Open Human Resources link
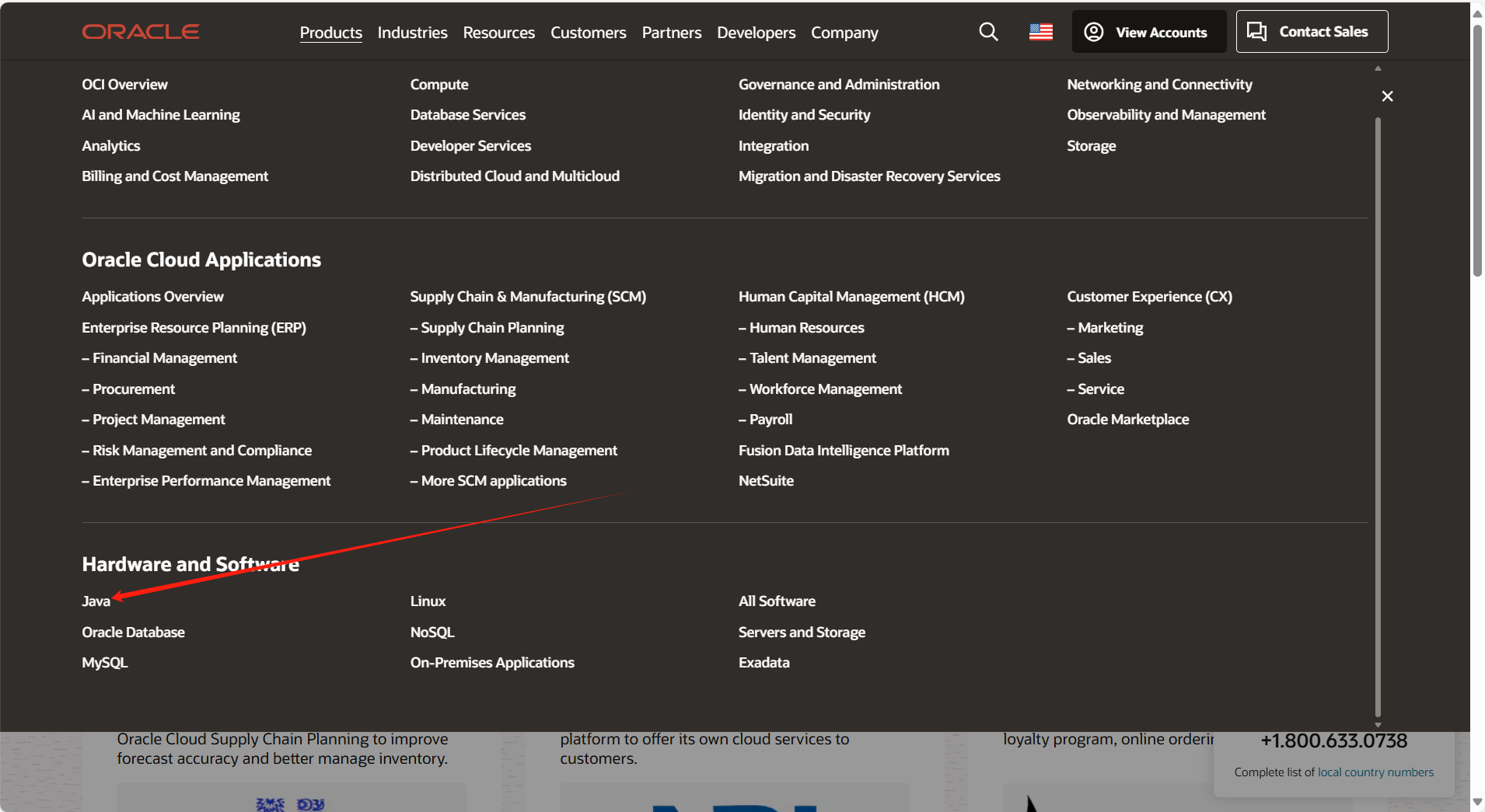 [801, 328]
